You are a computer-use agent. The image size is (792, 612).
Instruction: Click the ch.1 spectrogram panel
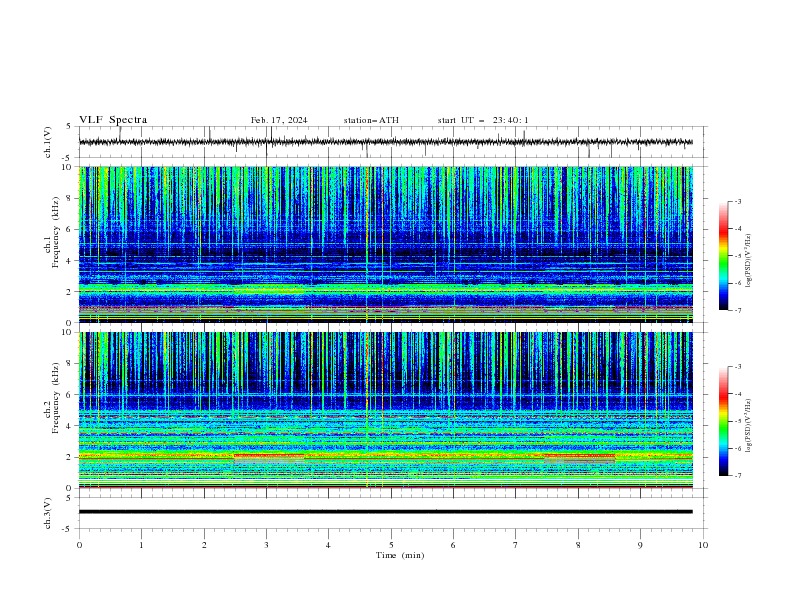pos(386,244)
